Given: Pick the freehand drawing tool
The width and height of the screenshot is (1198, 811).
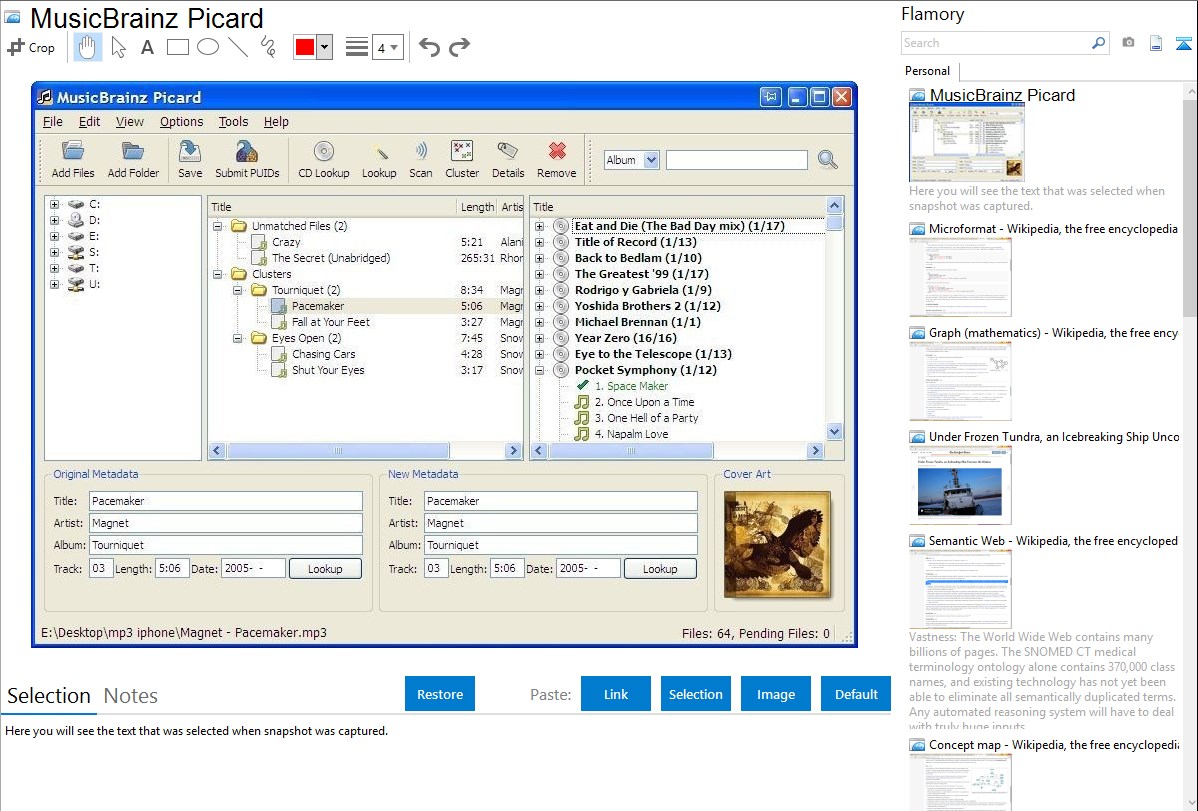Looking at the screenshot, I should coord(267,47).
